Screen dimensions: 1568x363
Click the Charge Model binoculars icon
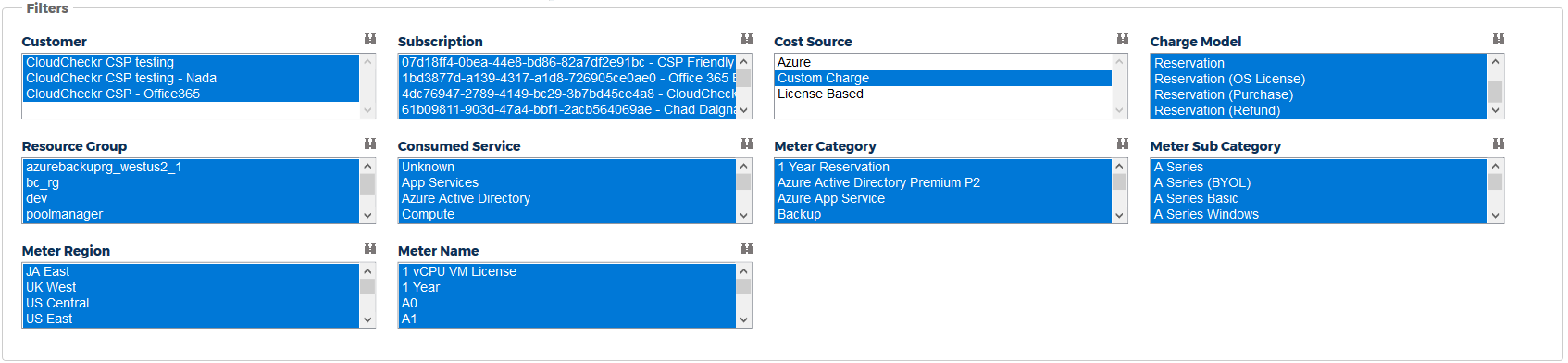point(1499,39)
